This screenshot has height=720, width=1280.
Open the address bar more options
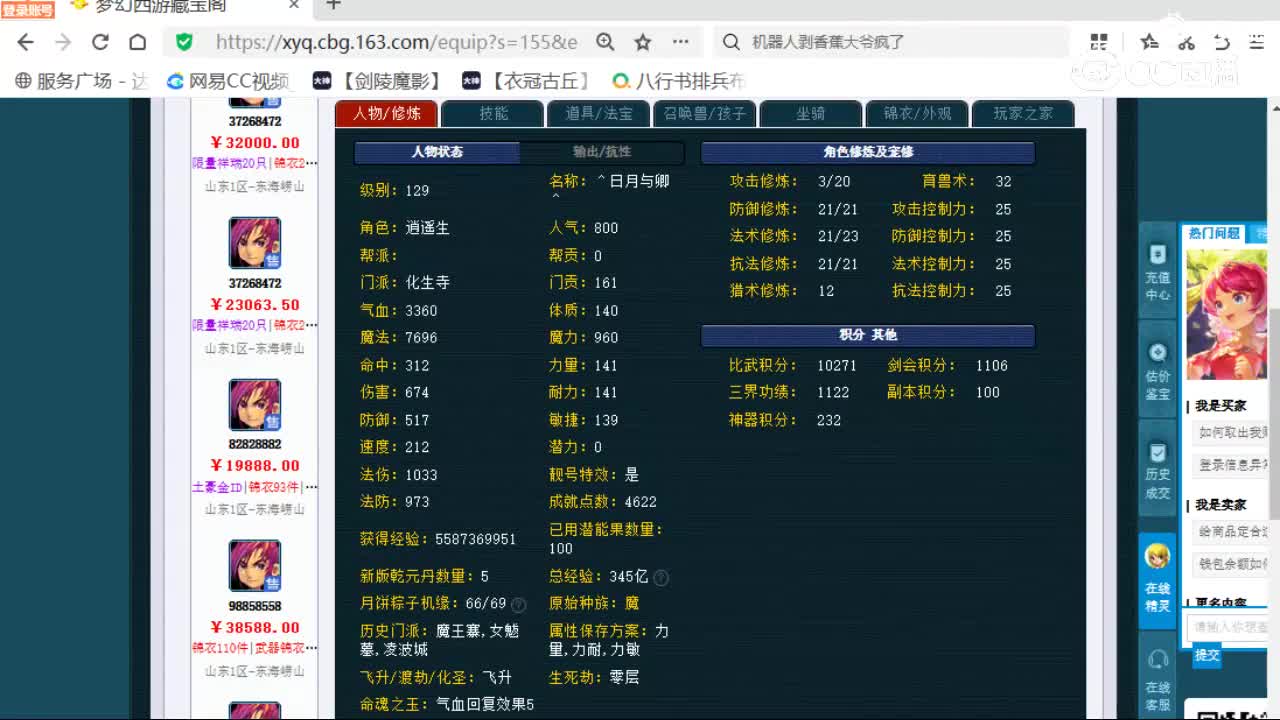(x=681, y=42)
